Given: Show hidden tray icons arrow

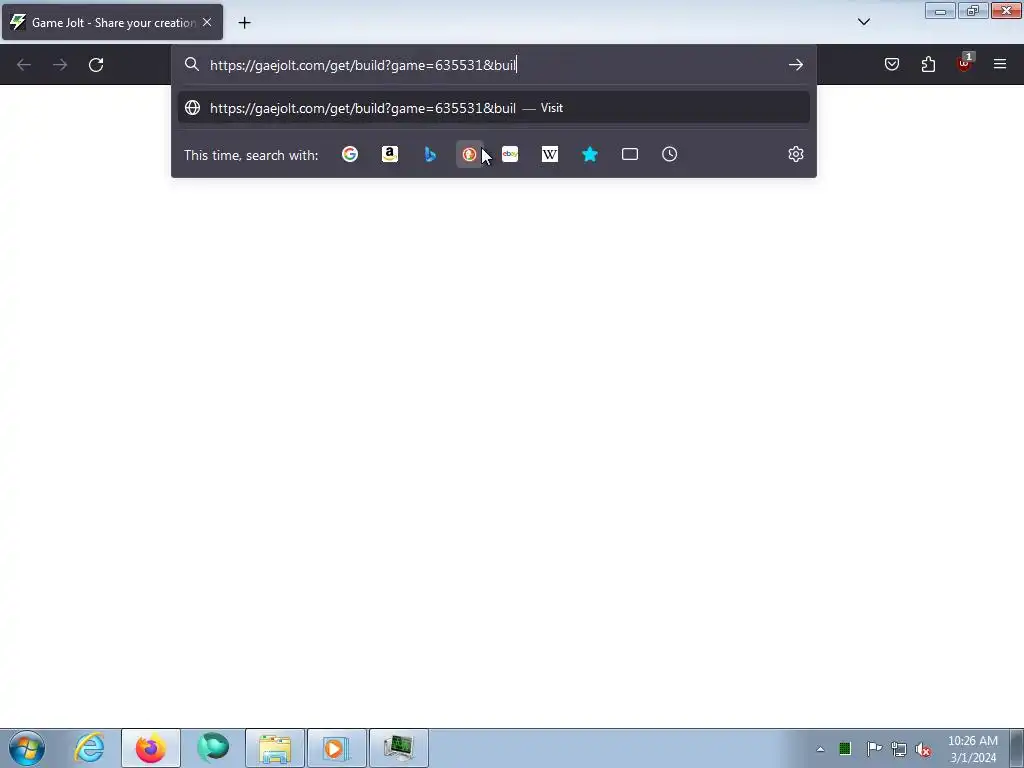Looking at the screenshot, I should (x=820, y=749).
